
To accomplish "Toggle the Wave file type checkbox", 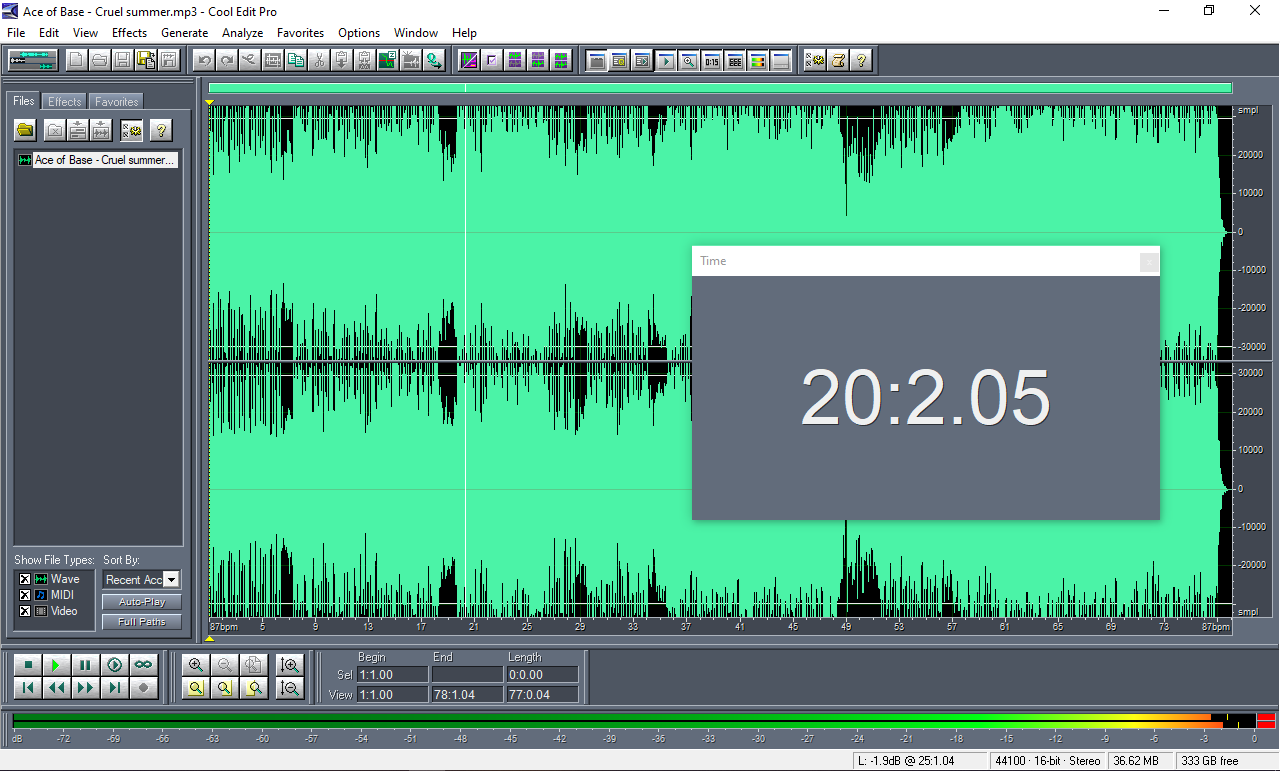I will click(x=25, y=579).
